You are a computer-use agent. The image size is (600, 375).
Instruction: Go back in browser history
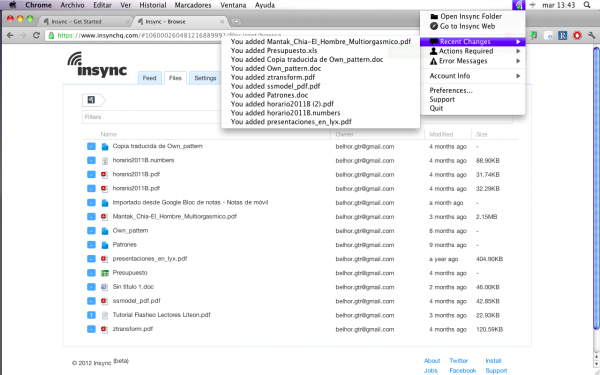point(10,35)
